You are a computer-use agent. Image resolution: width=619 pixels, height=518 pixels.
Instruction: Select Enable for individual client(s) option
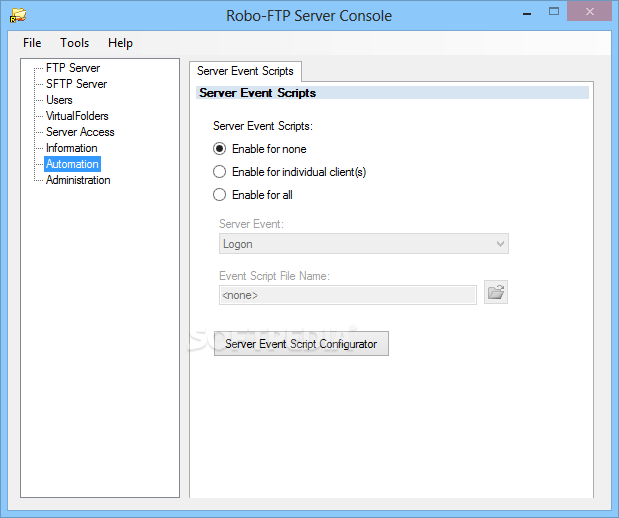click(219, 172)
